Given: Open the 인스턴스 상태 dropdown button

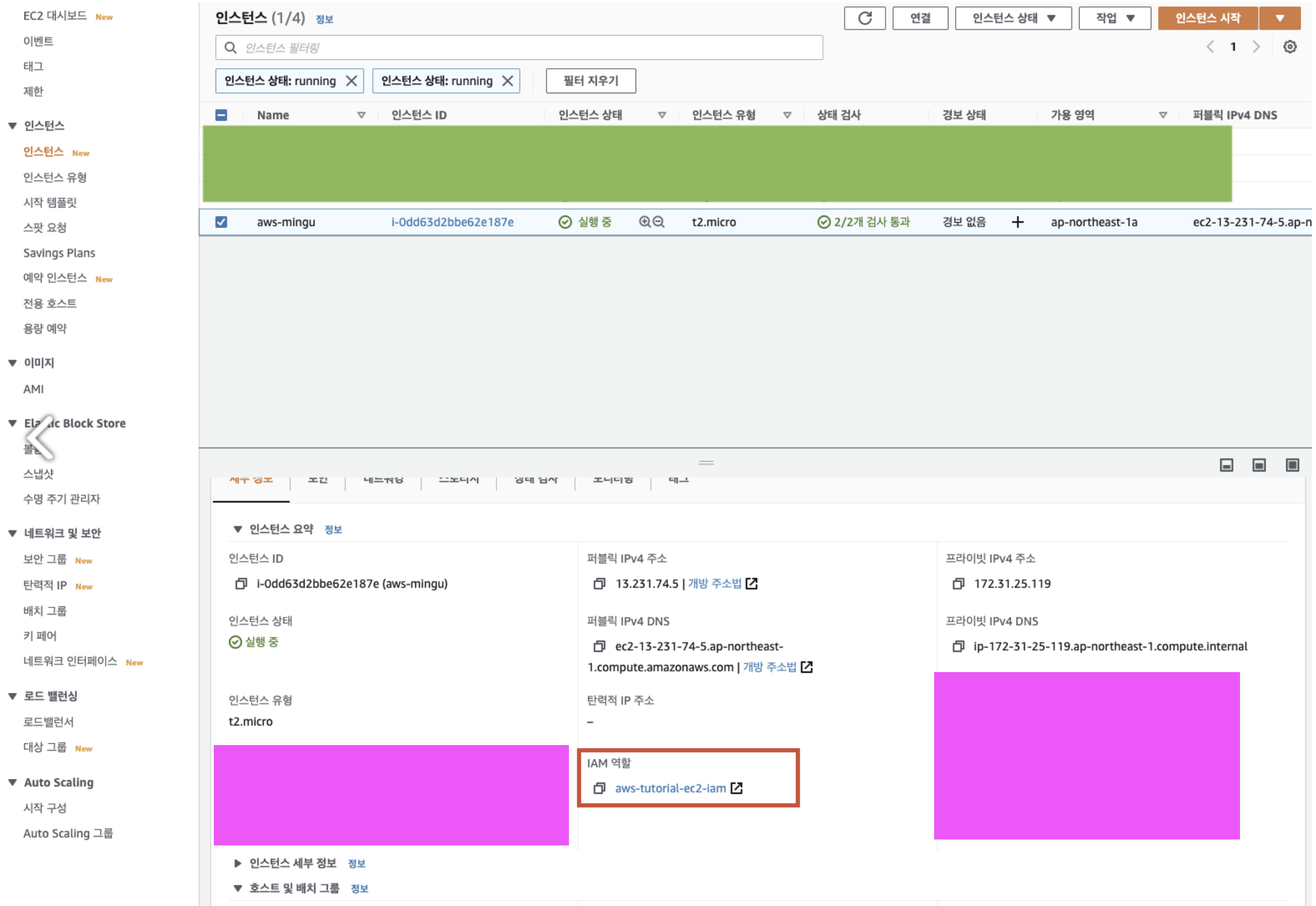Looking at the screenshot, I should pos(1013,18).
